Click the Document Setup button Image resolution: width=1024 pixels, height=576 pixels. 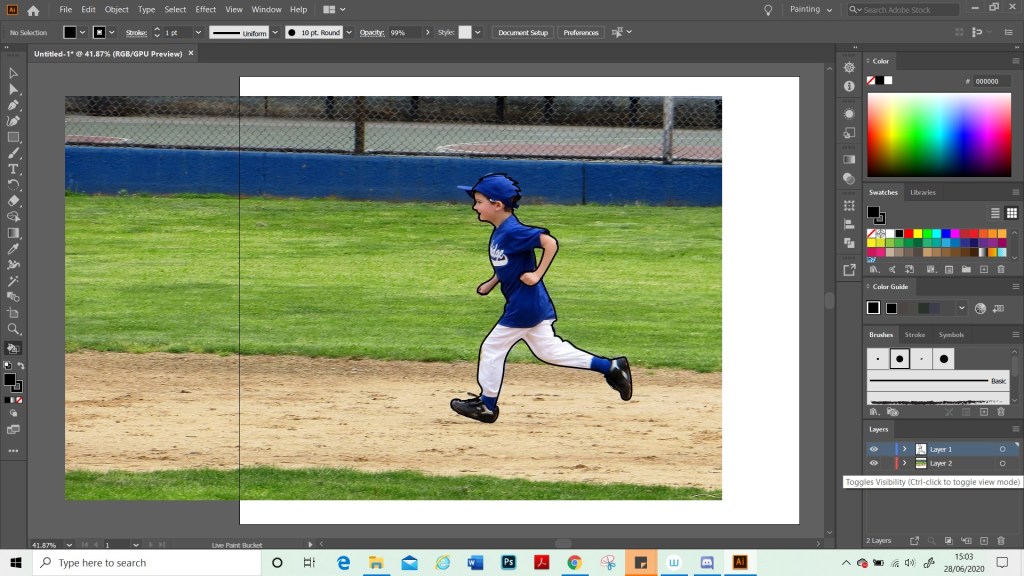tap(523, 32)
